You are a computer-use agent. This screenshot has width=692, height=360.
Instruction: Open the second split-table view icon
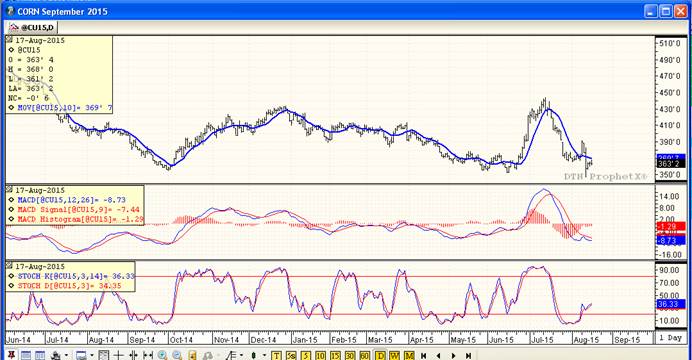[40, 356]
